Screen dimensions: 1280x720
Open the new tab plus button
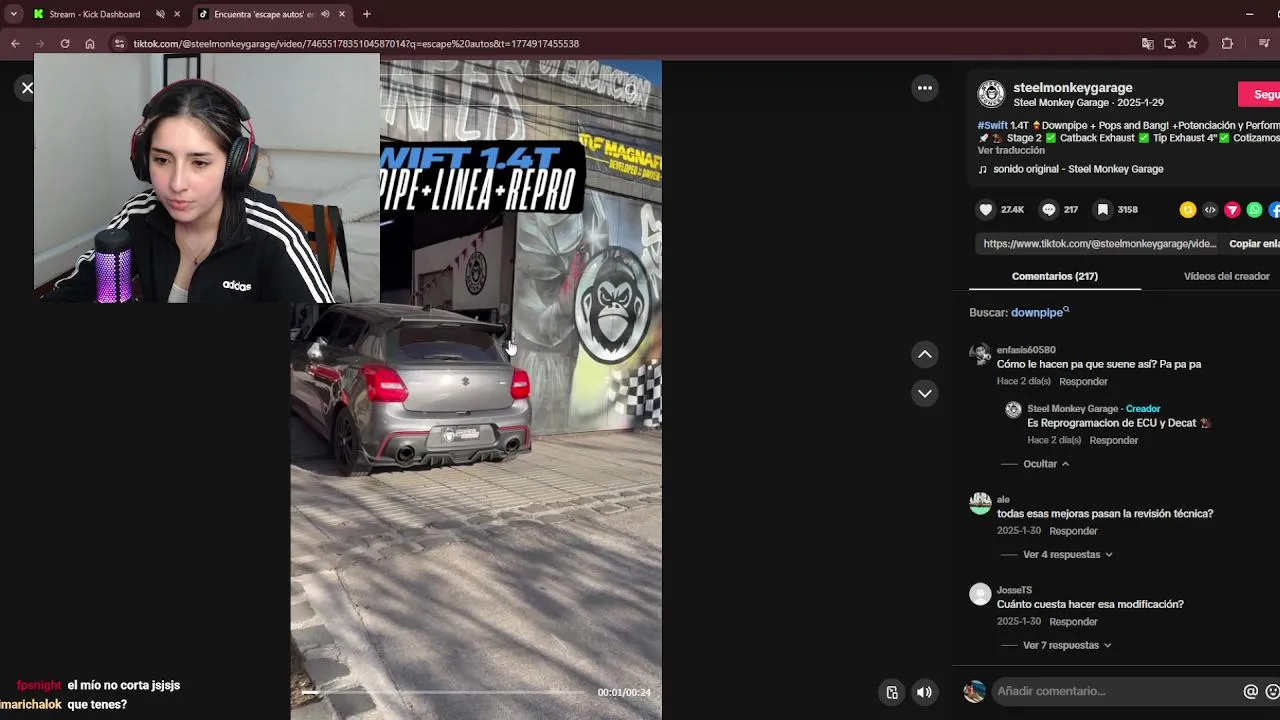click(x=367, y=14)
